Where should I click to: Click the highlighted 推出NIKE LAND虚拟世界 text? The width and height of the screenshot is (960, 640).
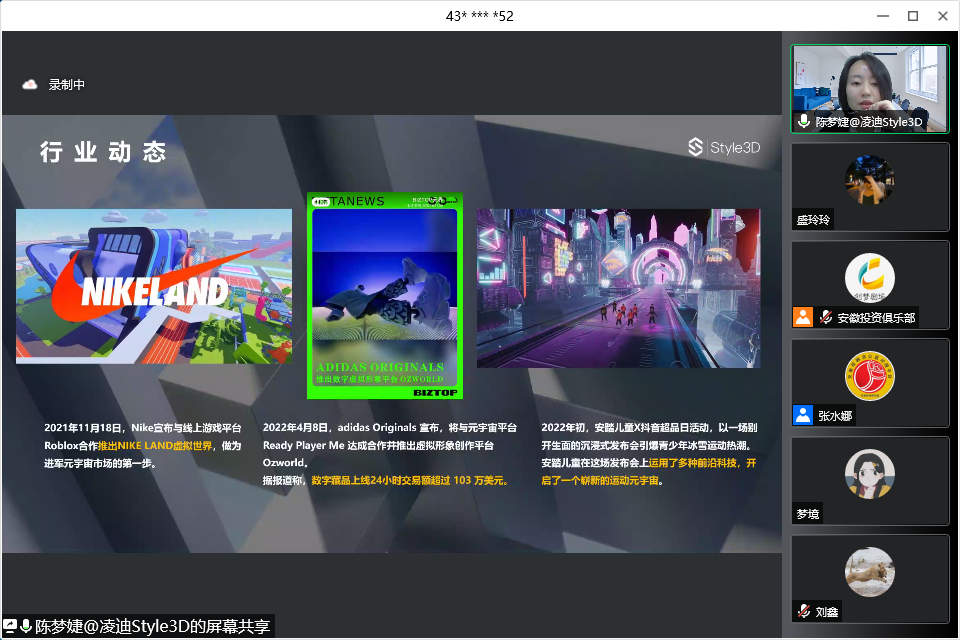(x=155, y=445)
